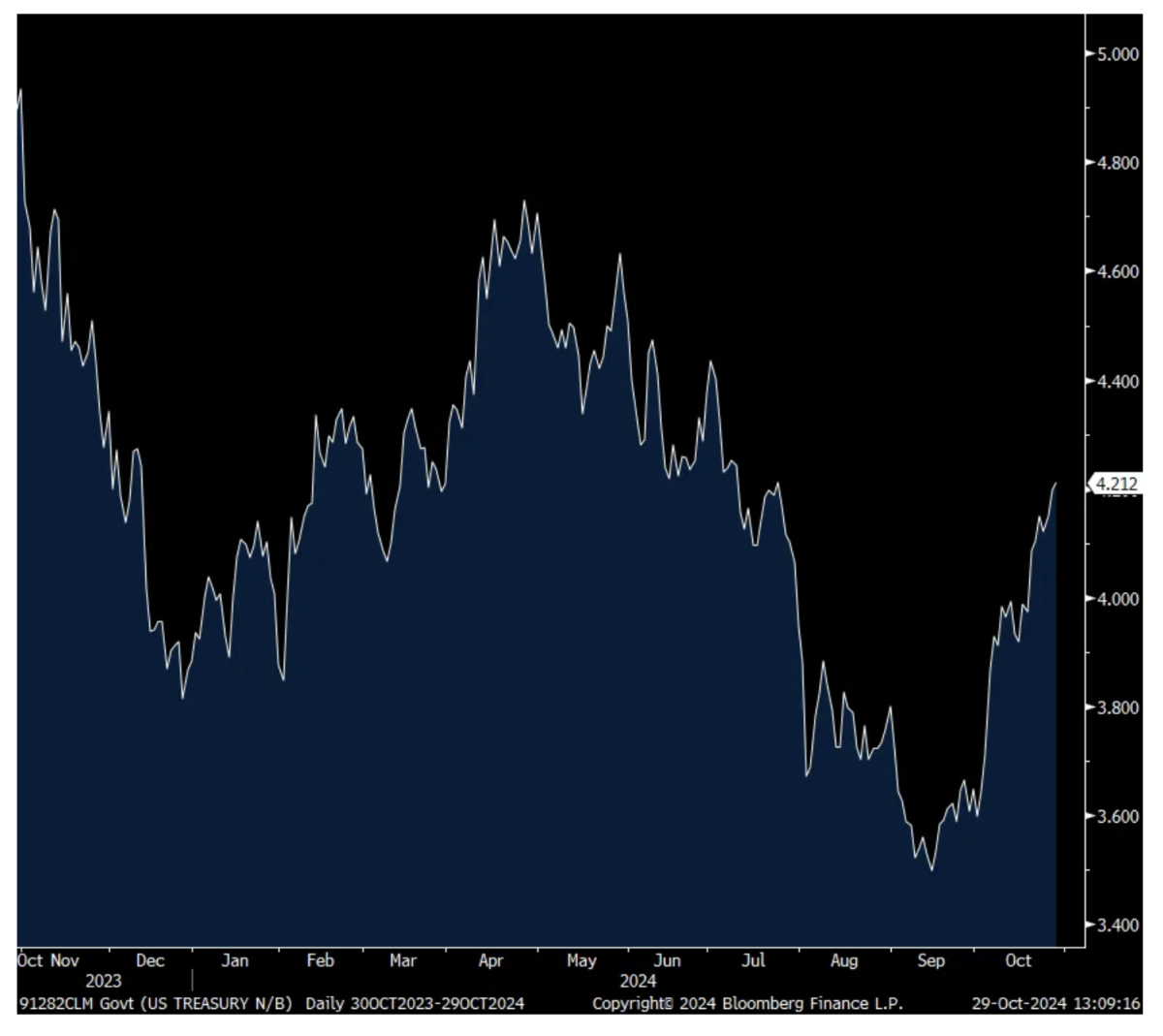Click the 2024 year label
The width and height of the screenshot is (1163, 1036).
point(638,981)
